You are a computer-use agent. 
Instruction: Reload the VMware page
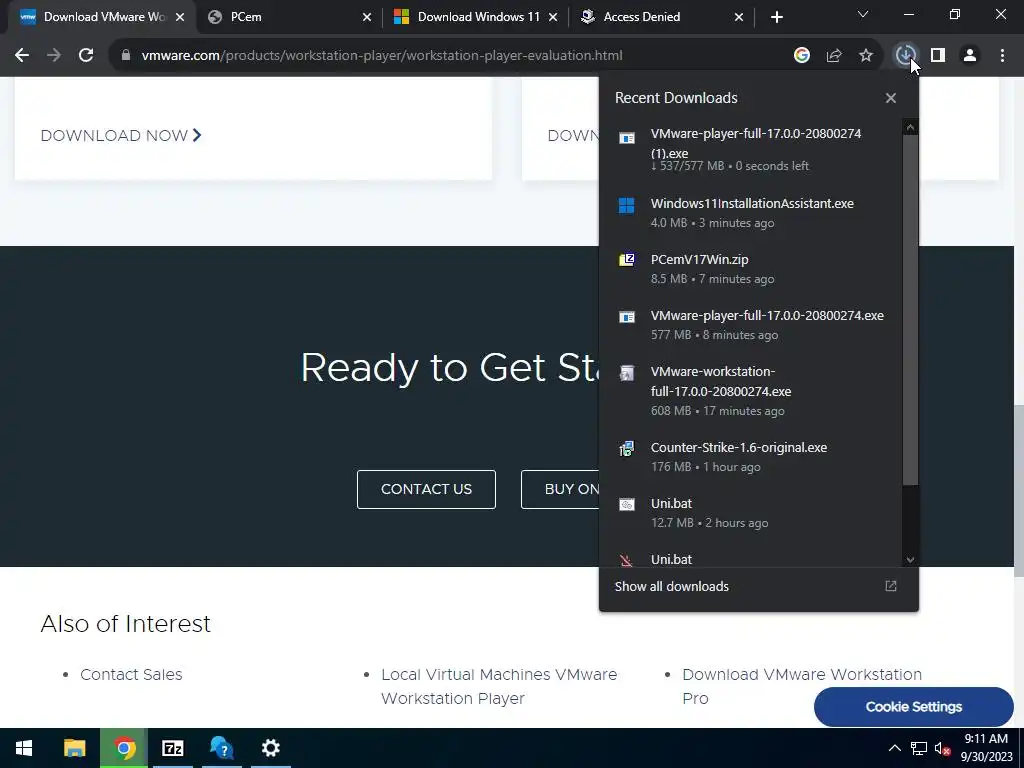click(86, 56)
